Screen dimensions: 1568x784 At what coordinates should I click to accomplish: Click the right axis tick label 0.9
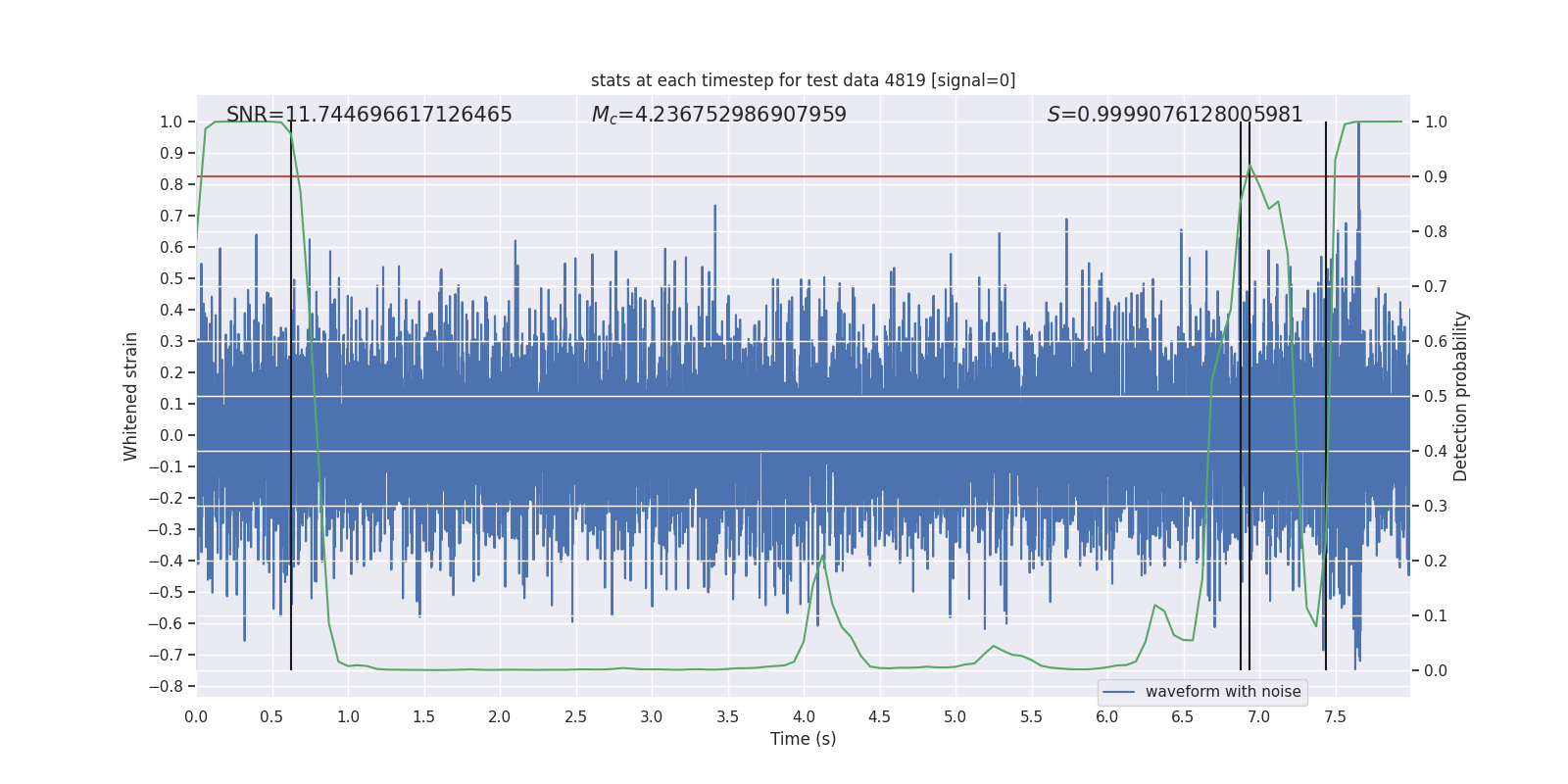coord(1436,176)
